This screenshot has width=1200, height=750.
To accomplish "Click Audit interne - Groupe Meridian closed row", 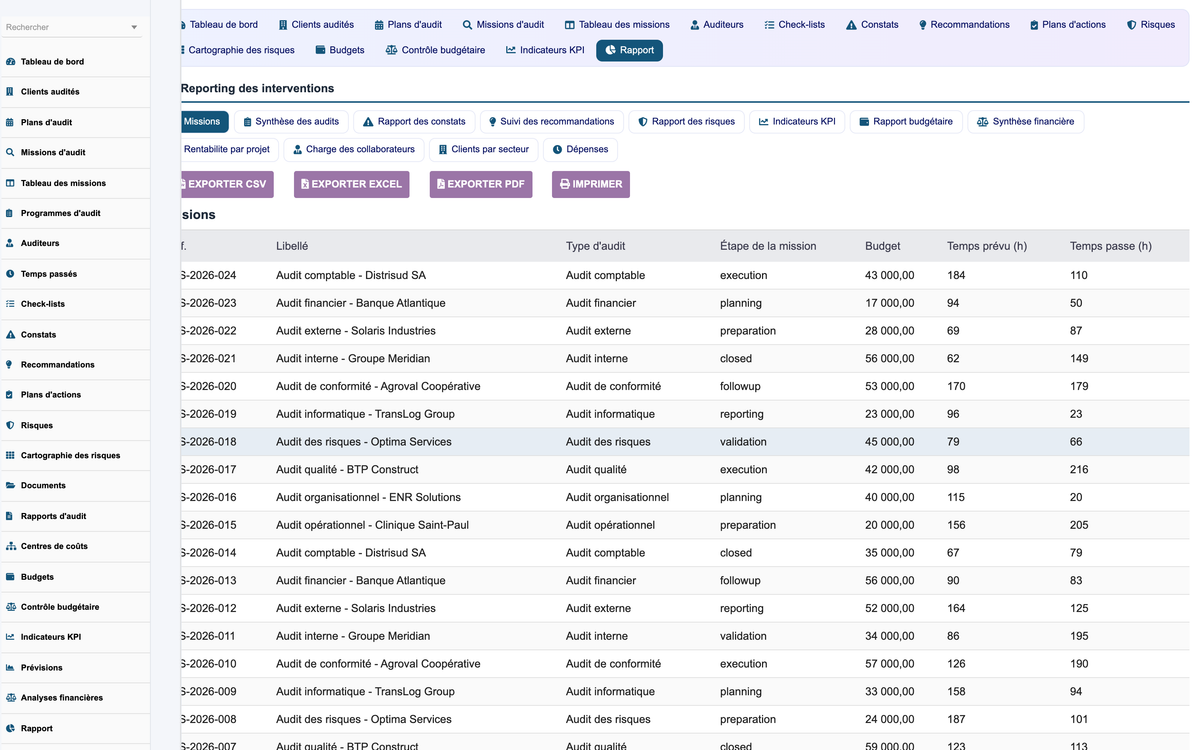I will tap(685, 359).
